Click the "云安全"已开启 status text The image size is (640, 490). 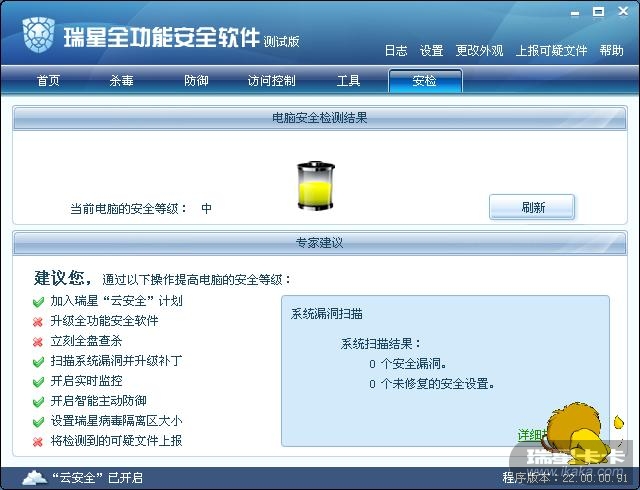click(x=97, y=478)
